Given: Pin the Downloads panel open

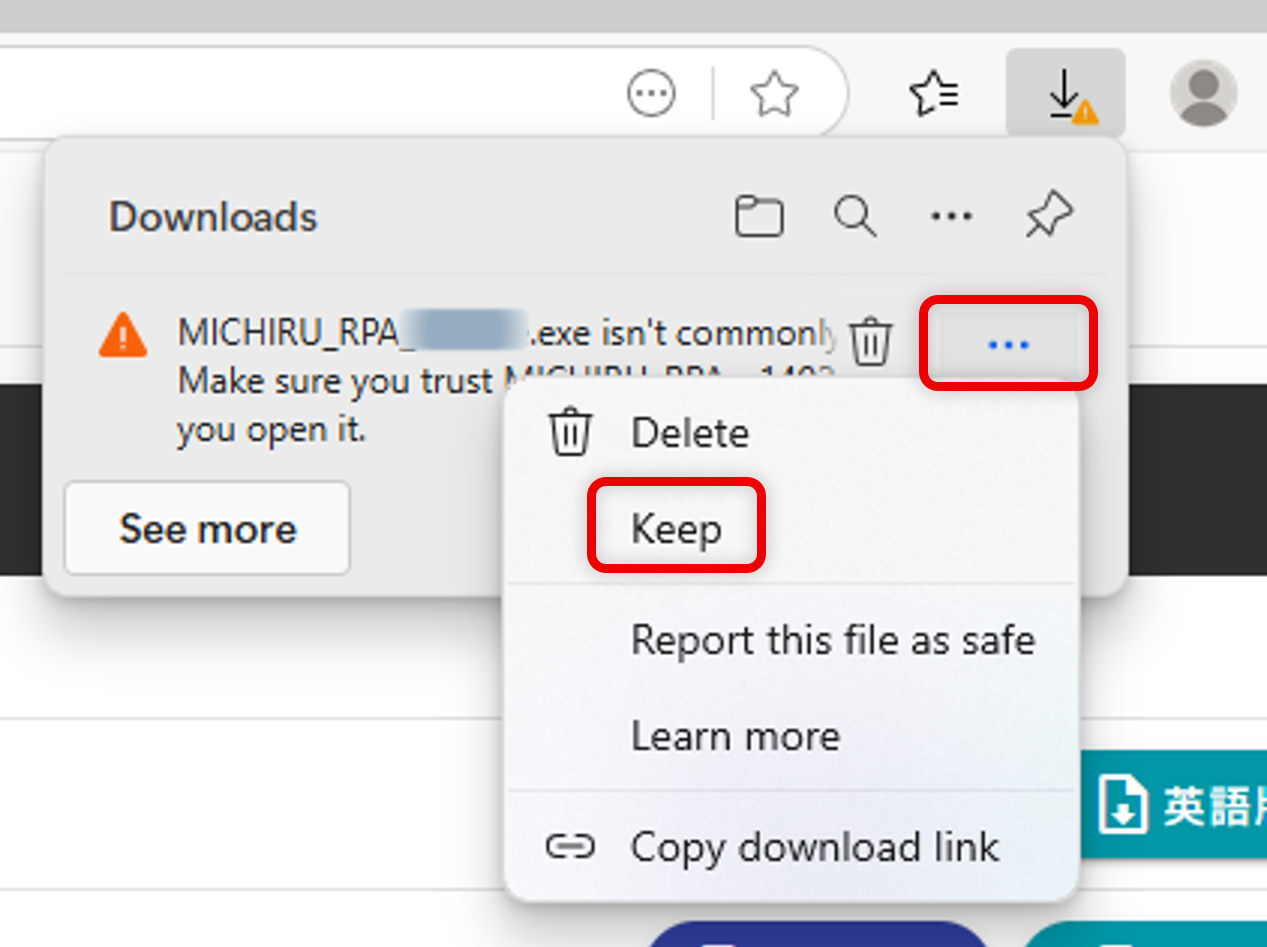Looking at the screenshot, I should pyautogui.click(x=1049, y=216).
